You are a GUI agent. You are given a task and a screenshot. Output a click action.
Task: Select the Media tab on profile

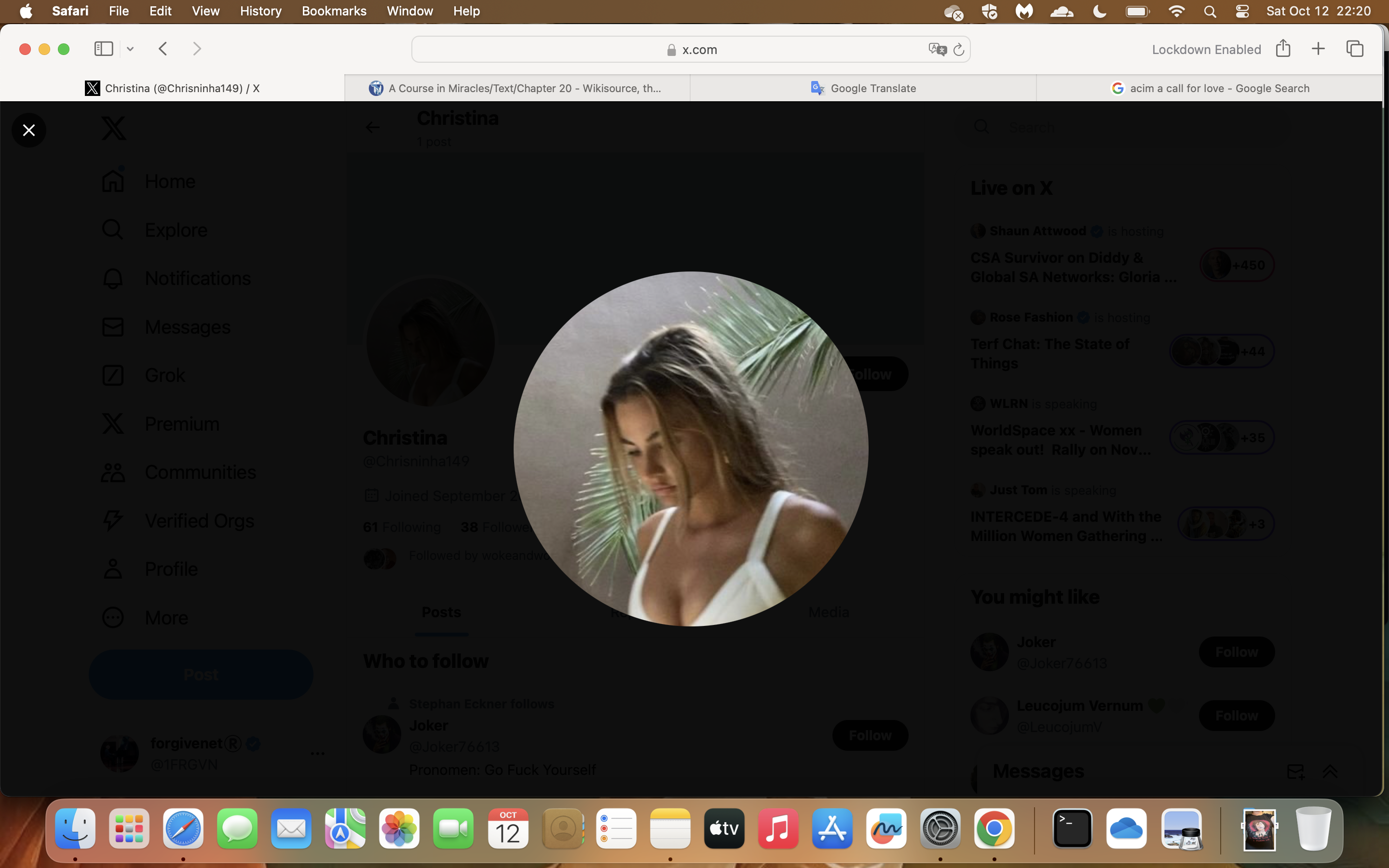click(828, 612)
